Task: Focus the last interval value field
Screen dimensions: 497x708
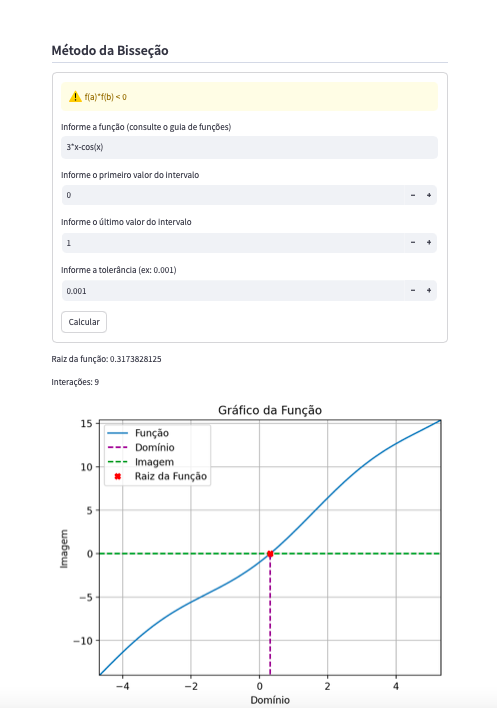Action: pos(233,243)
